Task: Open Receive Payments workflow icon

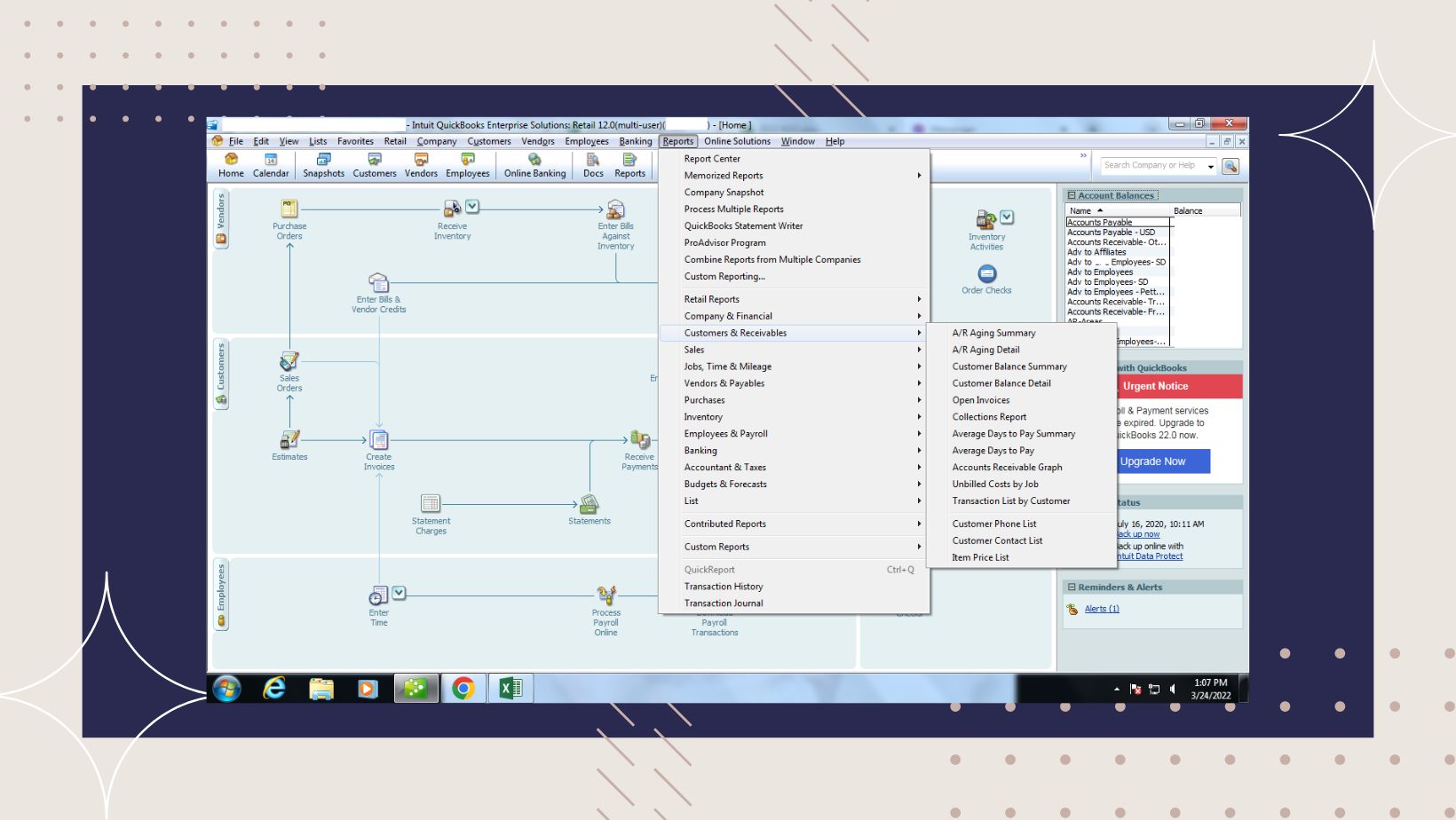Action: pos(639,440)
